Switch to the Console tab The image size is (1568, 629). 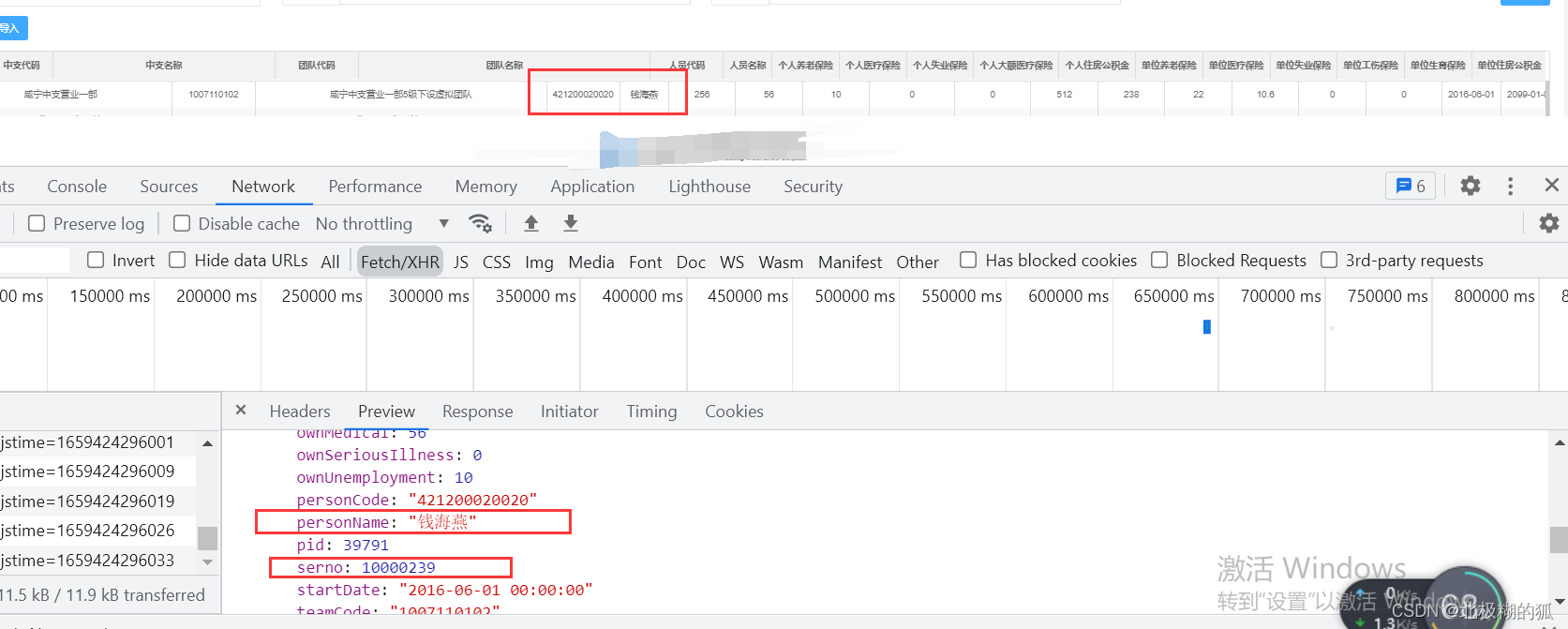(x=77, y=187)
